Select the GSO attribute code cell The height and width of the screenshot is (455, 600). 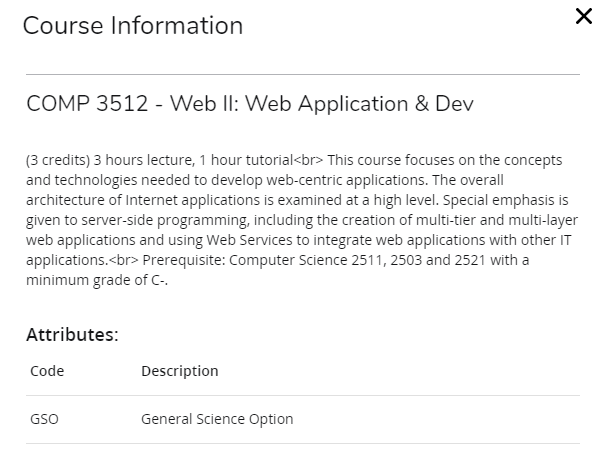pyautogui.click(x=44, y=419)
